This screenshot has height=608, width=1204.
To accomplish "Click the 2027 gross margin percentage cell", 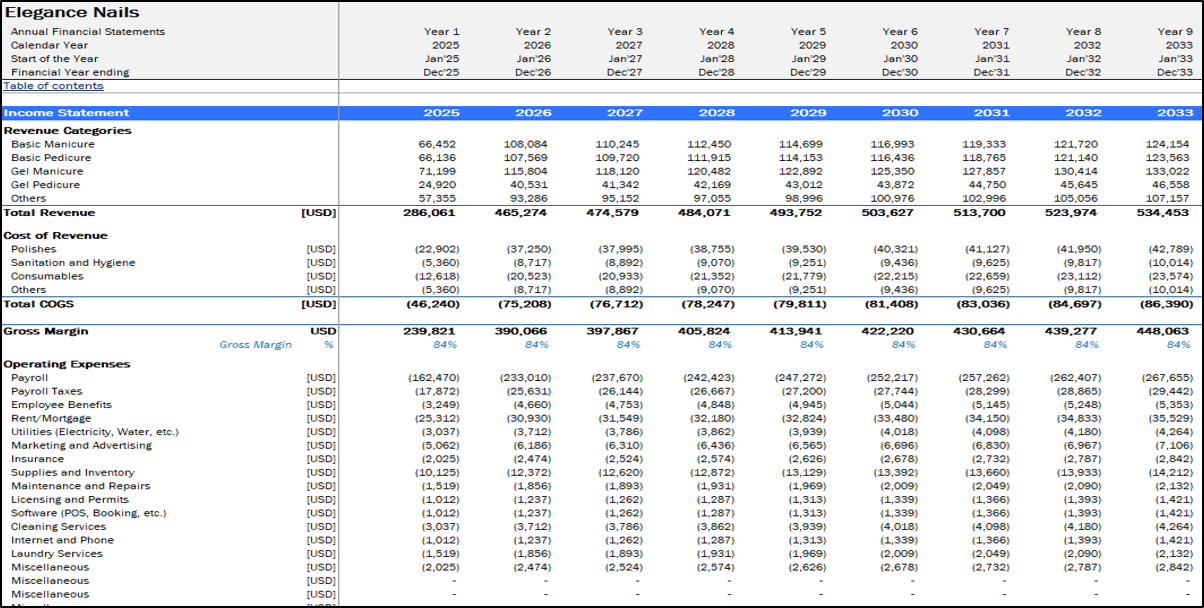I will (x=628, y=345).
